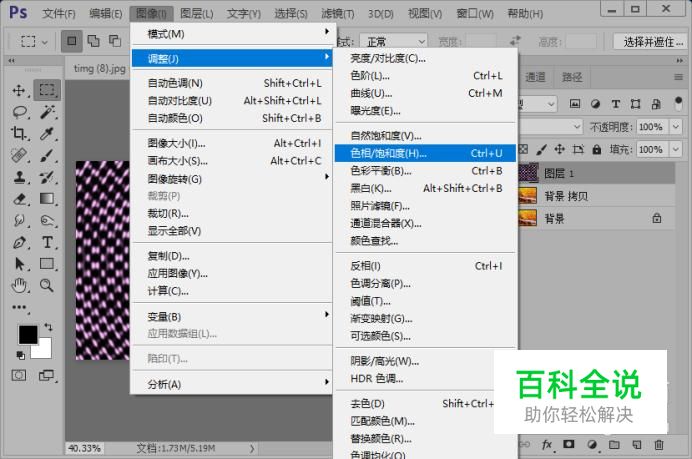Image resolution: width=692 pixels, height=459 pixels.
Task: Expand the 图像旋转(G) submenu
Action: (x=232, y=179)
